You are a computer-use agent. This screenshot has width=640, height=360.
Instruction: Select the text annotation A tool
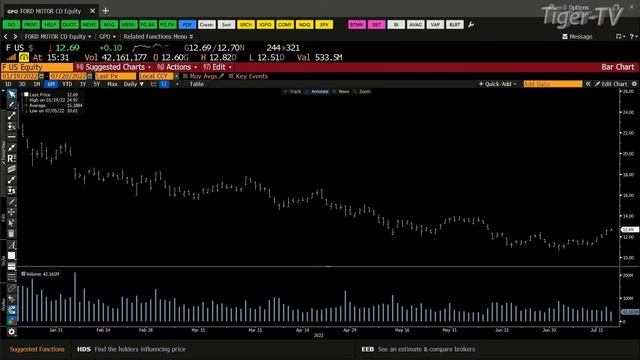11,245
